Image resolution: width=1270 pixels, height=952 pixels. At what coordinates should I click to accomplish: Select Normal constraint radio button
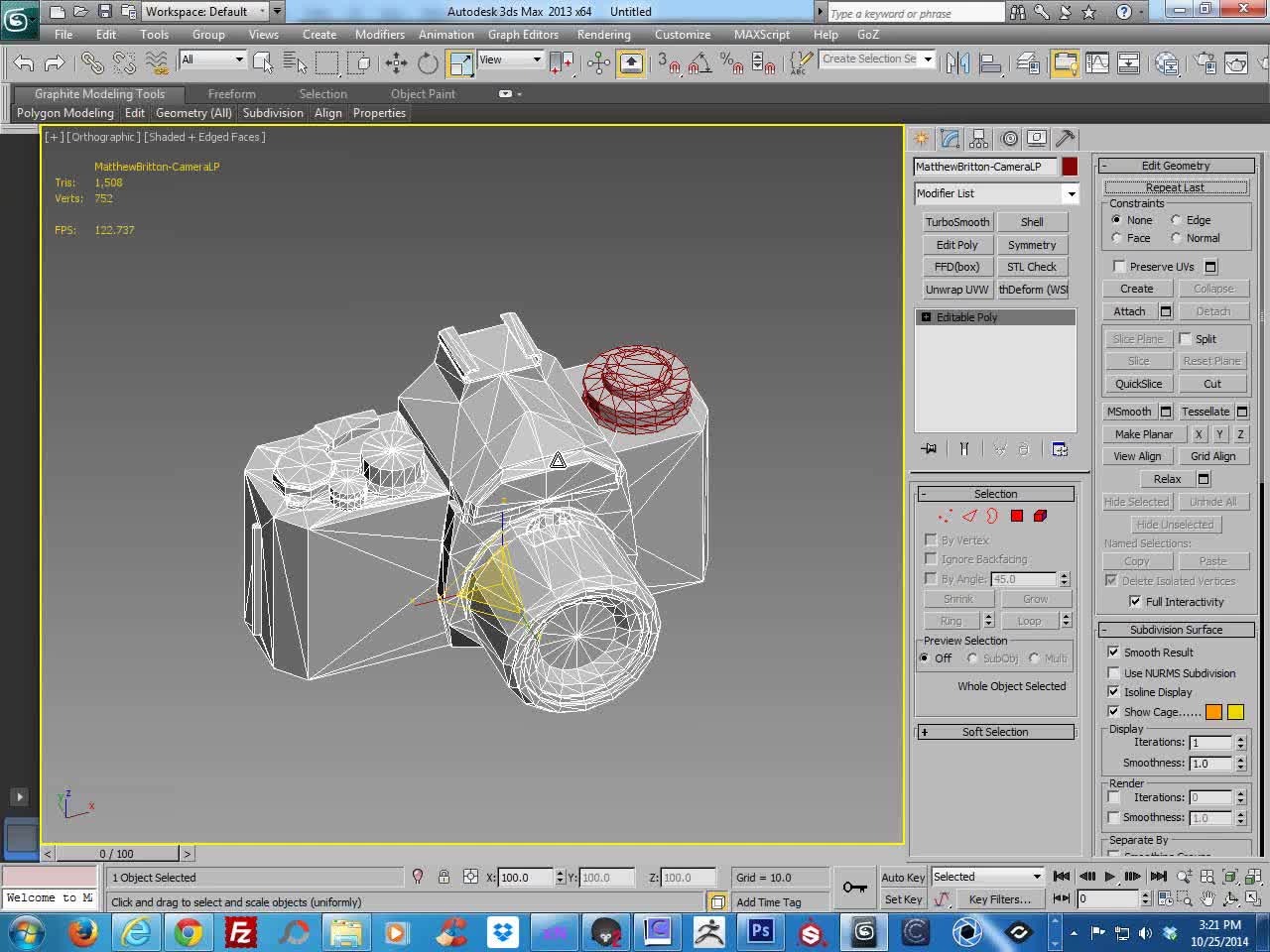[1176, 238]
